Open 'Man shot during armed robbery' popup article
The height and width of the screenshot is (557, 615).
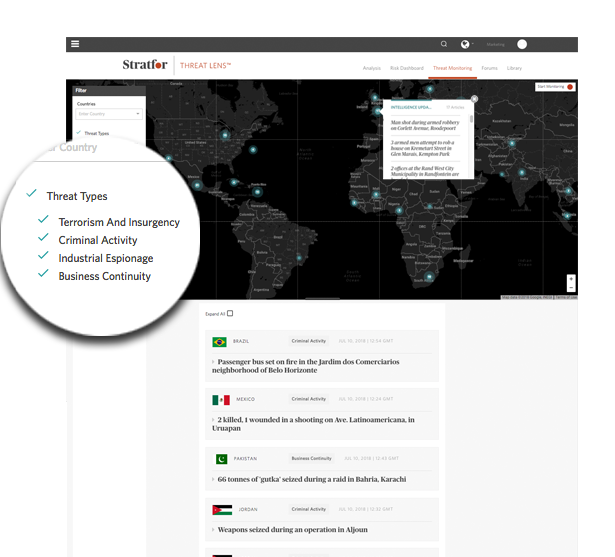pyautogui.click(x=425, y=125)
